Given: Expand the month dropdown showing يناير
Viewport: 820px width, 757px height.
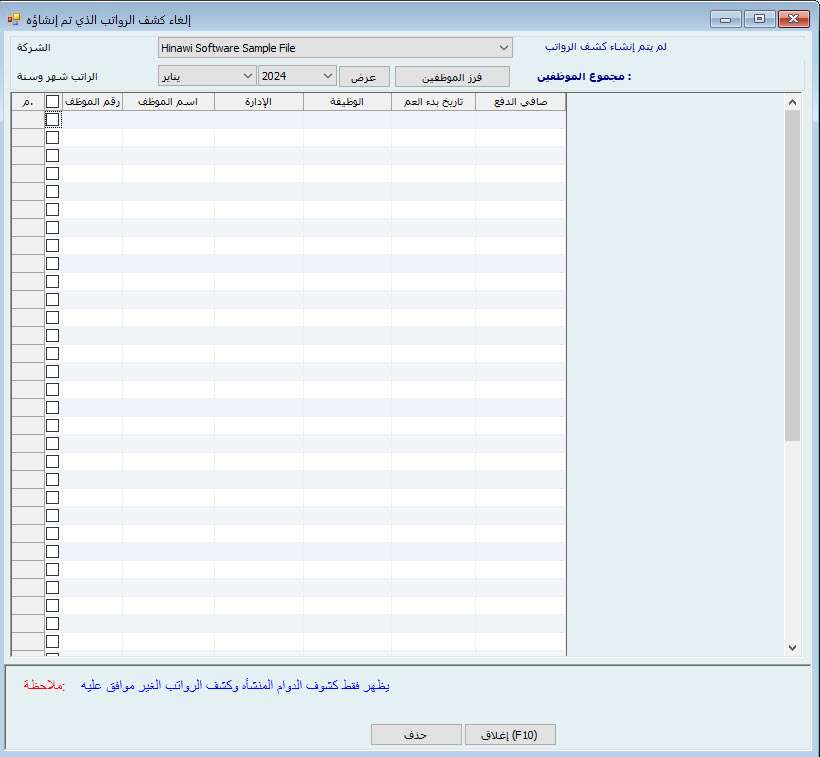Looking at the screenshot, I should pos(207,76).
